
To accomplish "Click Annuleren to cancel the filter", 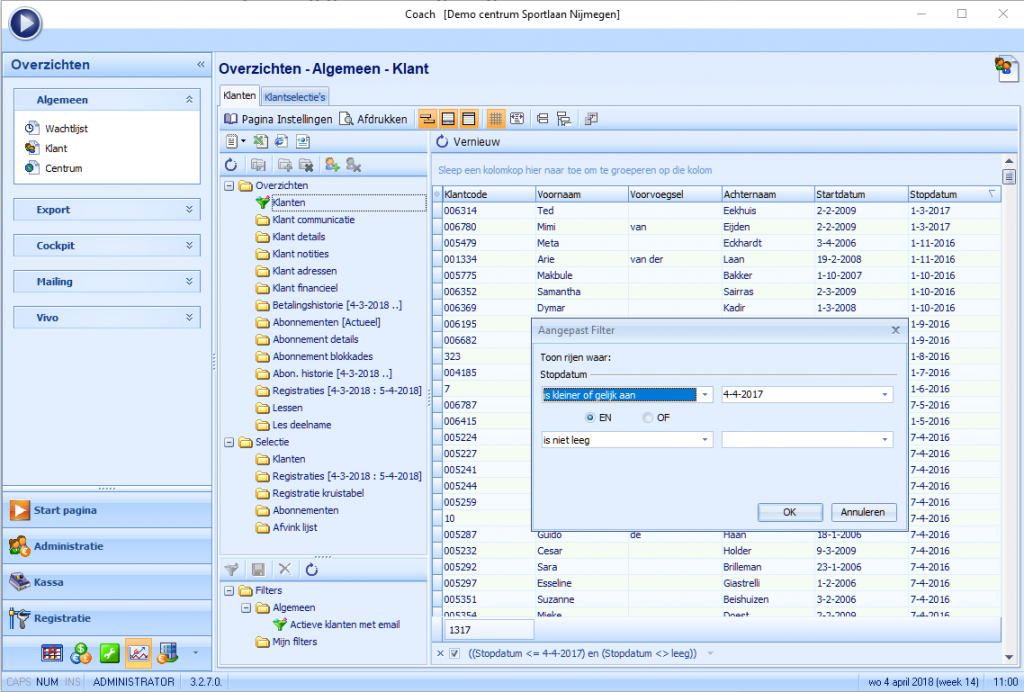I will (863, 512).
